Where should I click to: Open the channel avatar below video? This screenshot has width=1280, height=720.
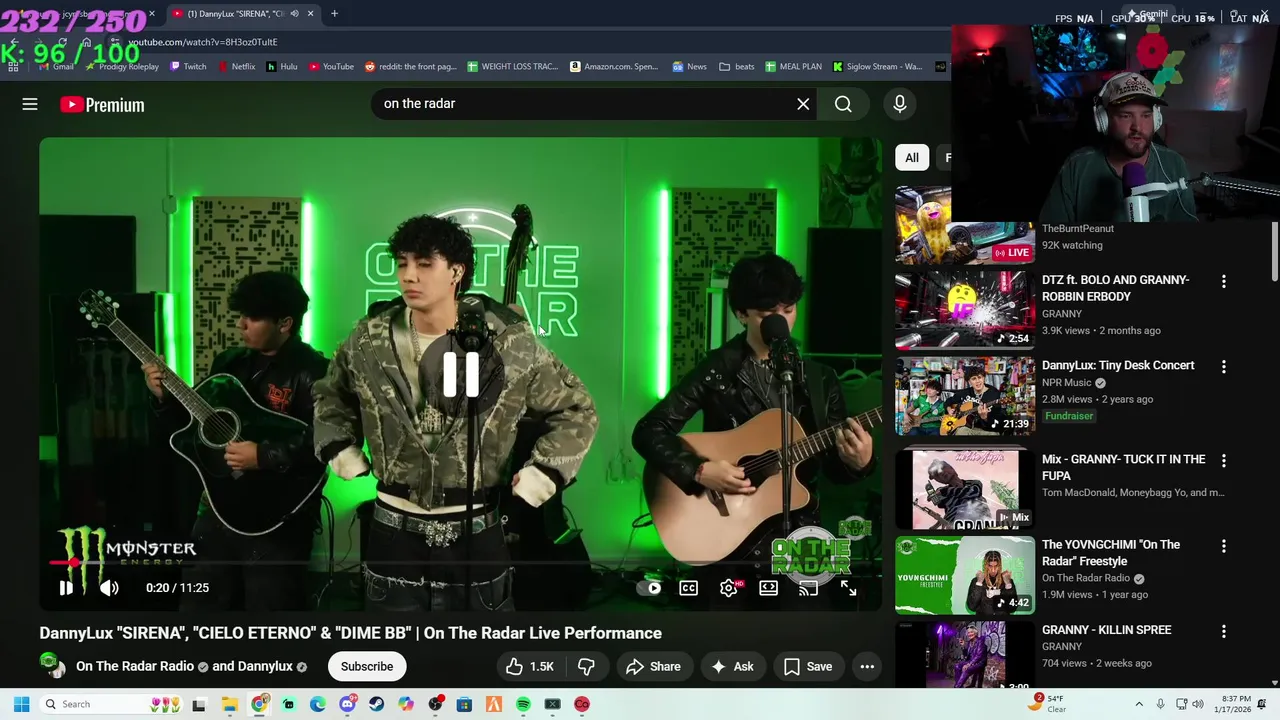coord(52,666)
